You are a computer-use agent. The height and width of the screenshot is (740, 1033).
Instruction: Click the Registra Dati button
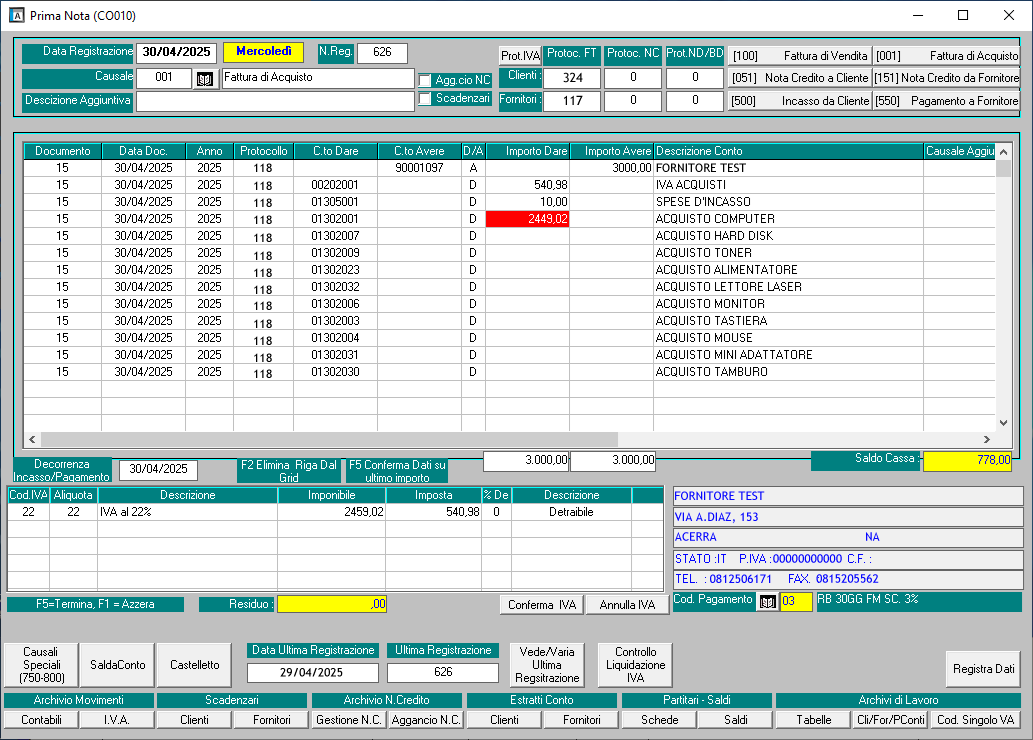tap(983, 669)
